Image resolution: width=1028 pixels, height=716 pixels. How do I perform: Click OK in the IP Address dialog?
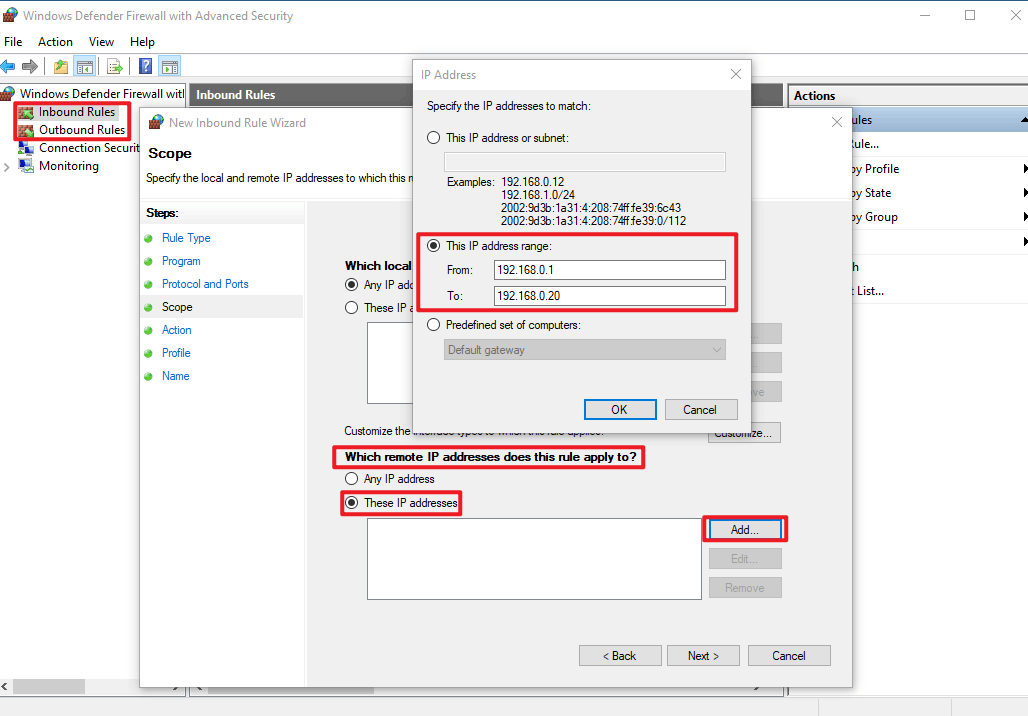pyautogui.click(x=620, y=409)
